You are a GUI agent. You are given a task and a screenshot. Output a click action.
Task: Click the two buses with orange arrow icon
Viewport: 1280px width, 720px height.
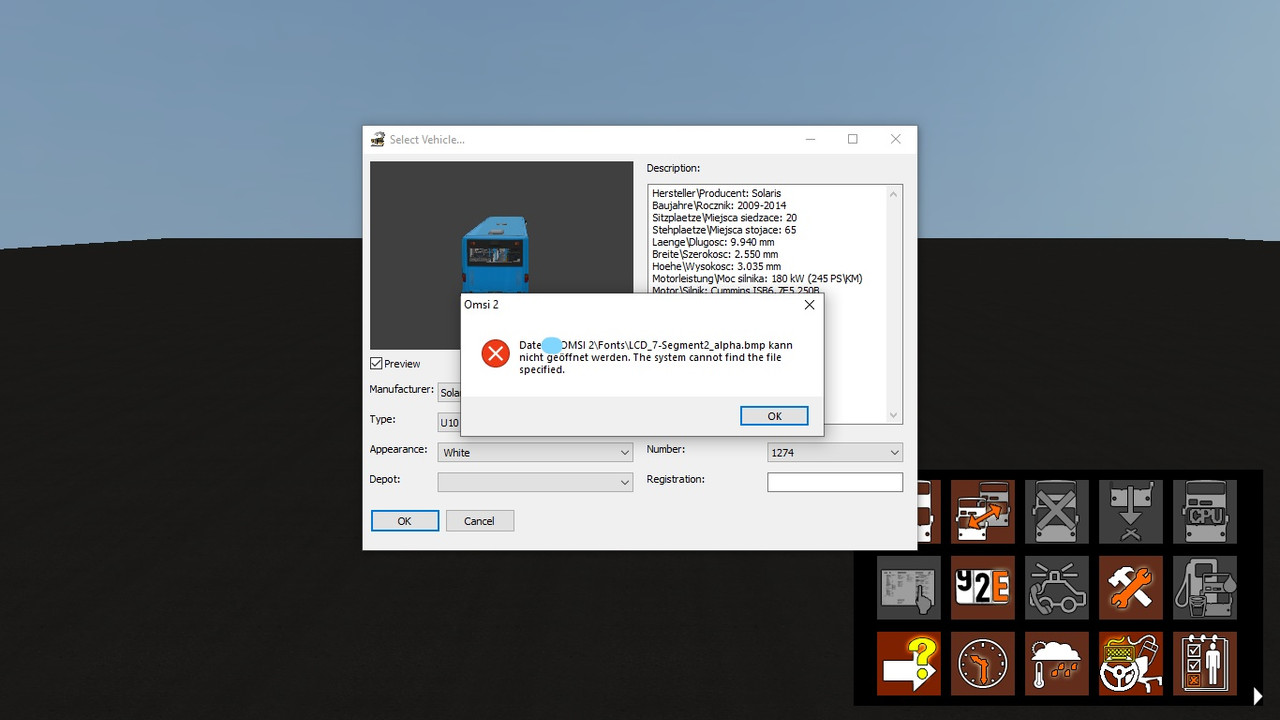tap(983, 512)
